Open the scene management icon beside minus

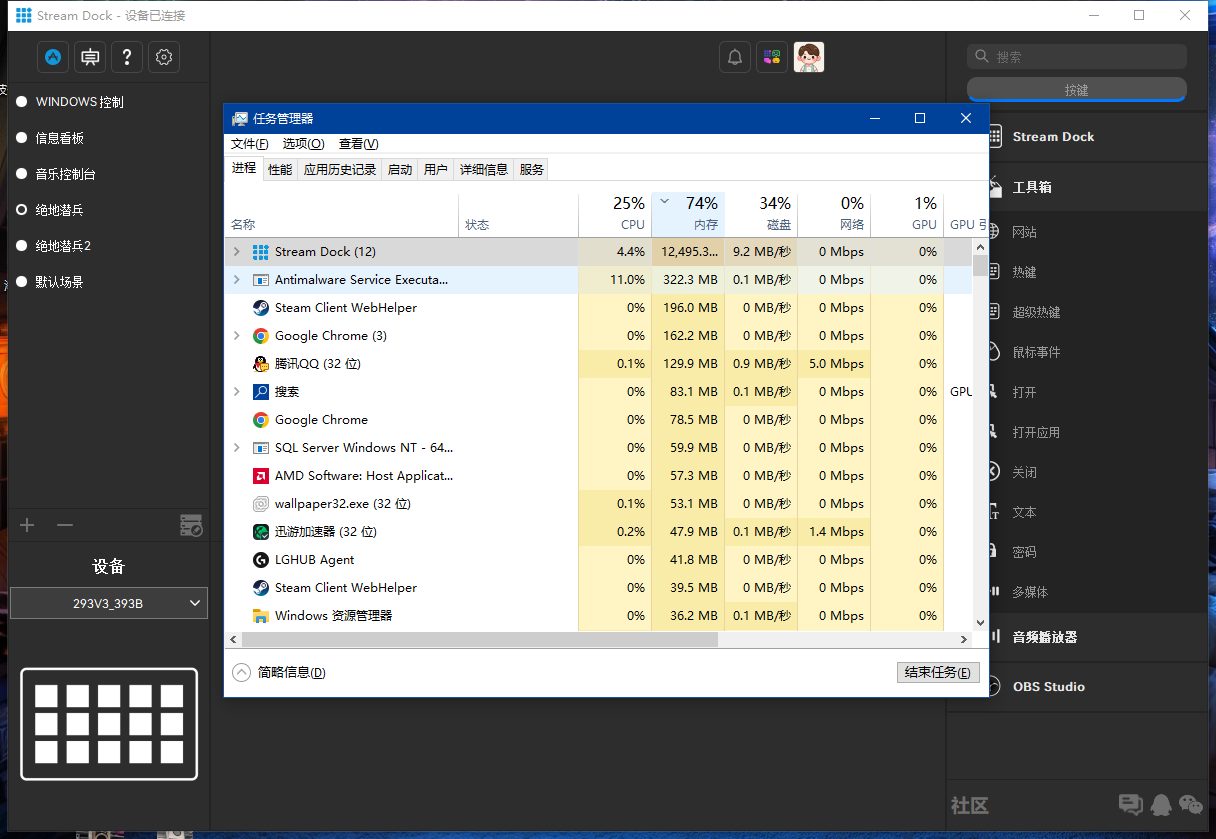point(191,525)
